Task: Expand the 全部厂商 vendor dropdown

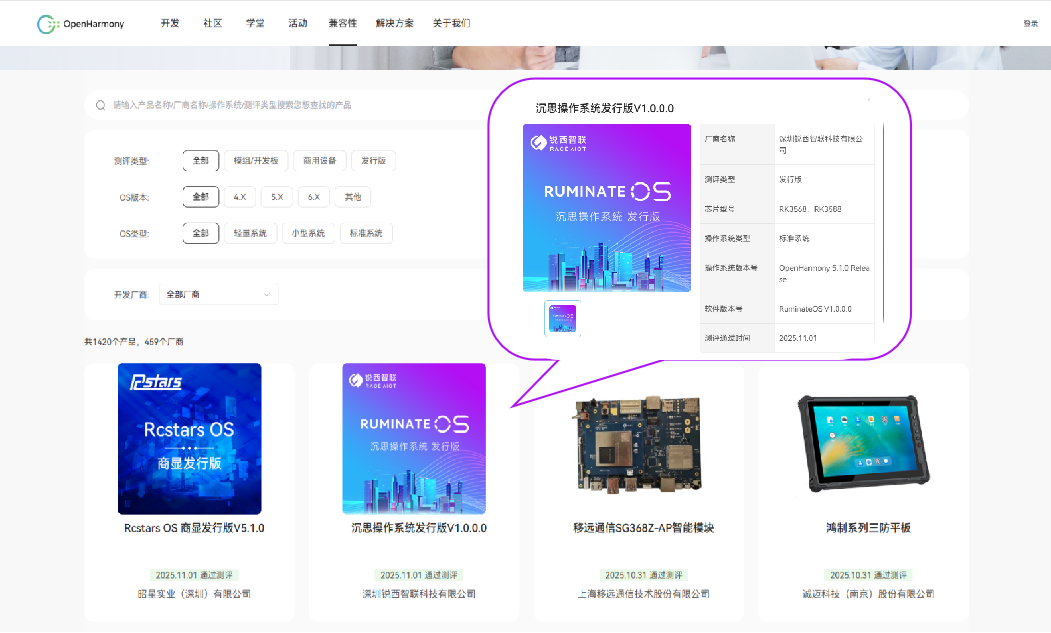Action: point(218,294)
